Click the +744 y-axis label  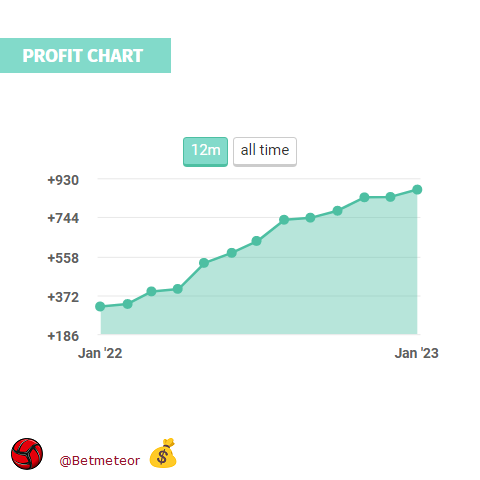(x=63, y=218)
